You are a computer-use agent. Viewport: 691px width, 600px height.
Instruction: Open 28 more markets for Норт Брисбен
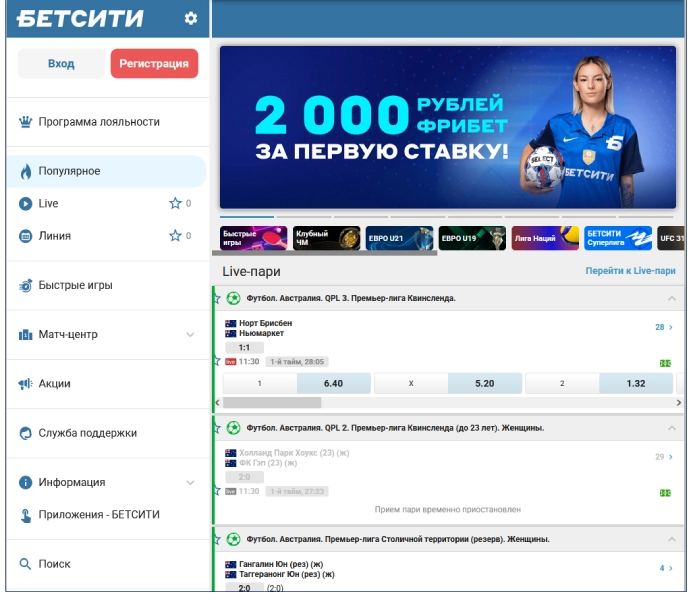pos(664,327)
